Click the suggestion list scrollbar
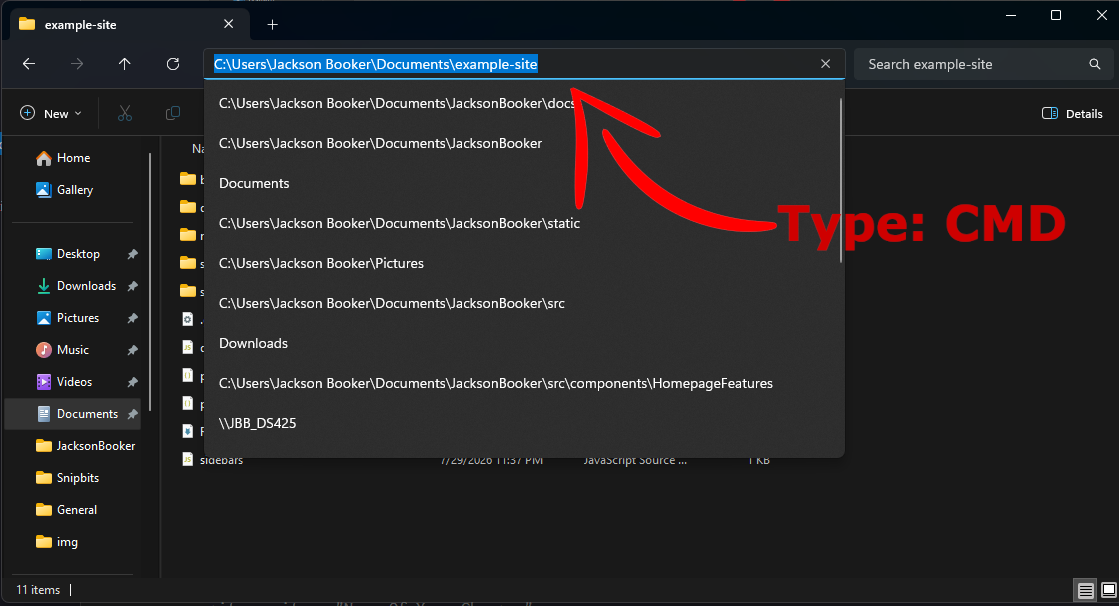Viewport: 1119px width, 606px height. point(841,181)
